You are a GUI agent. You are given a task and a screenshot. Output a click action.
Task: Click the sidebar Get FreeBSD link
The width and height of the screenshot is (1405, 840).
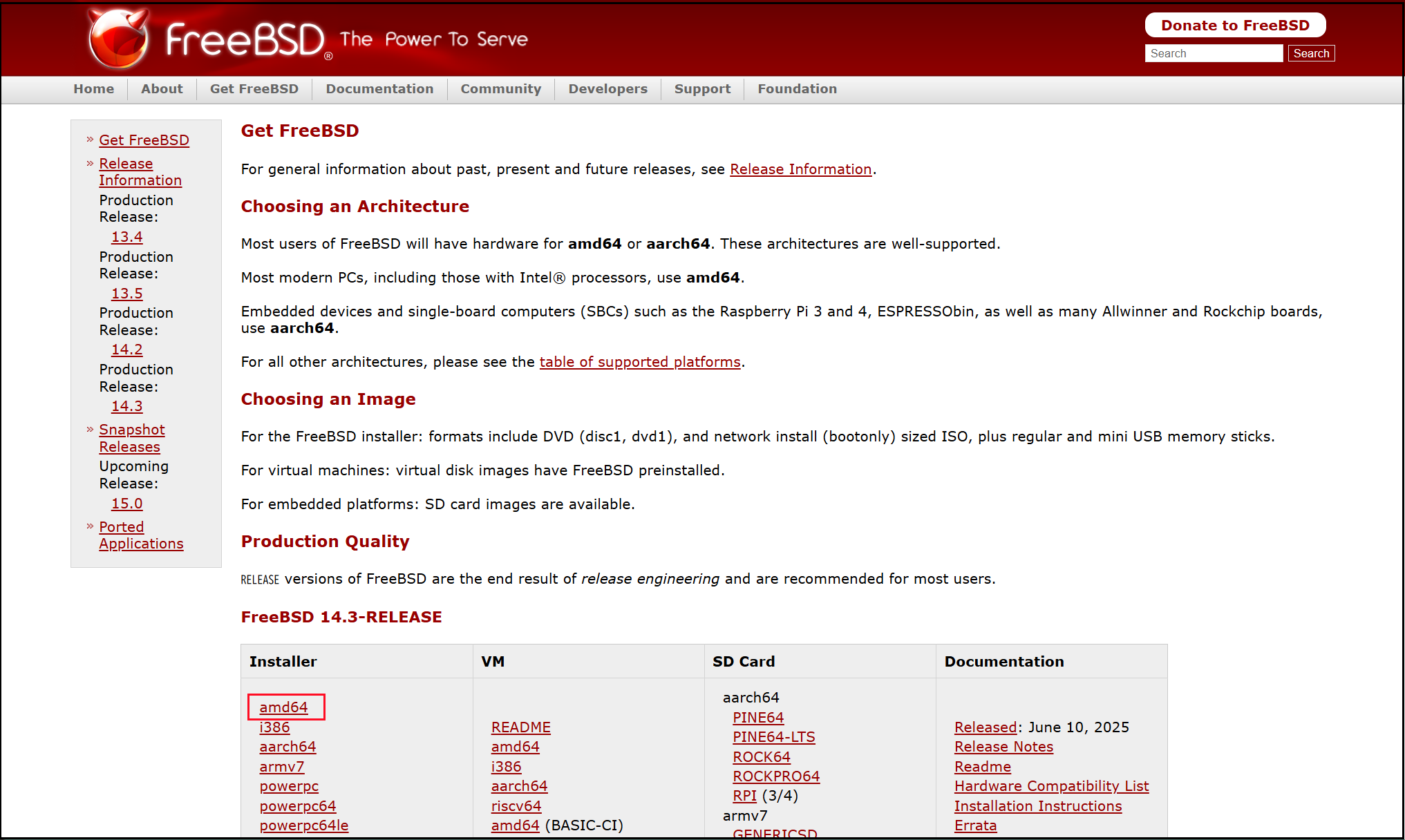tap(144, 140)
